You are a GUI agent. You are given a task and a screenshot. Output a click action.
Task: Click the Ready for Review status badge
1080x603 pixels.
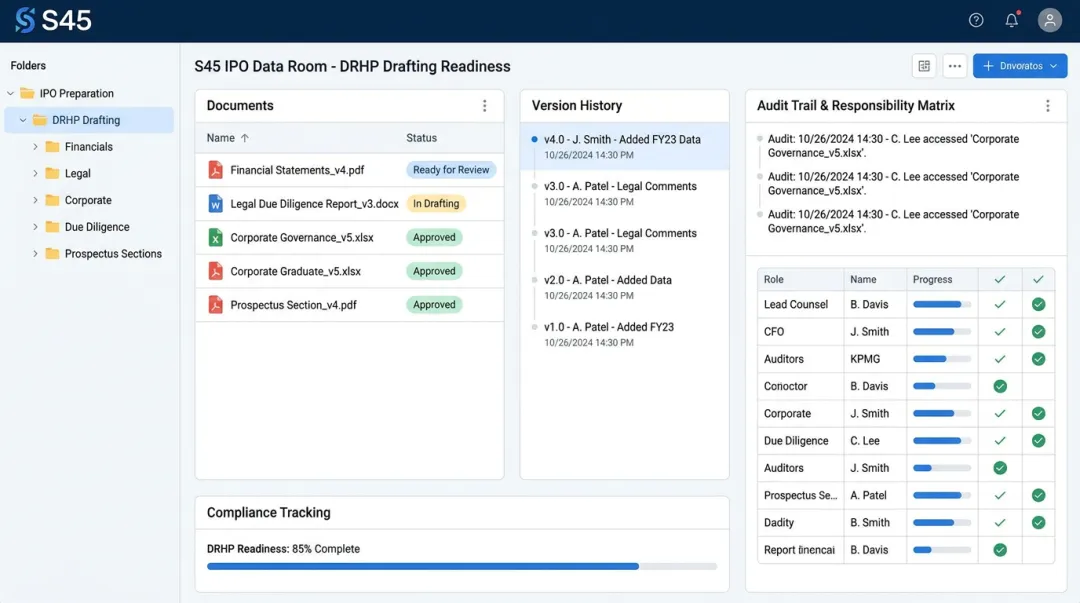click(x=450, y=170)
